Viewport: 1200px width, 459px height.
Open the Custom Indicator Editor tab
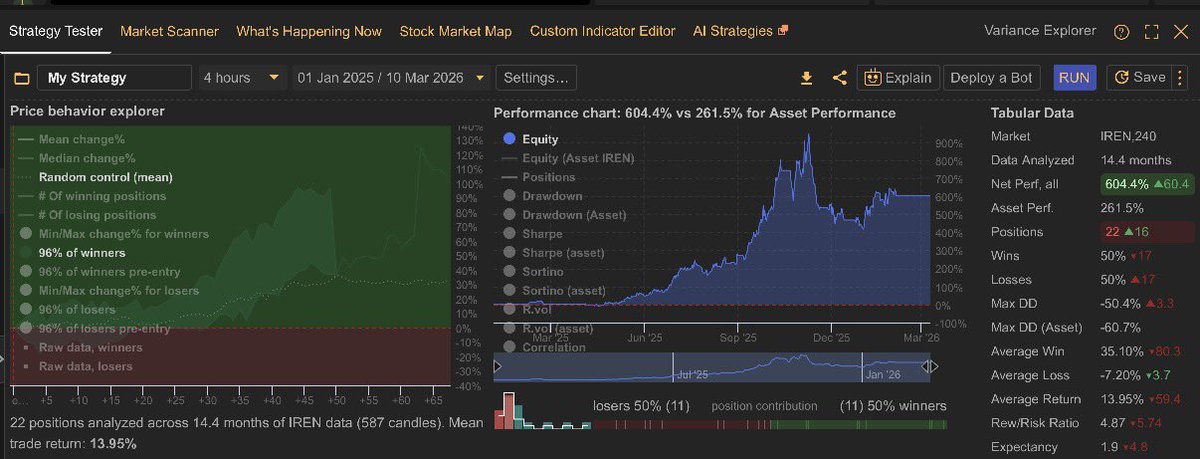coord(602,31)
